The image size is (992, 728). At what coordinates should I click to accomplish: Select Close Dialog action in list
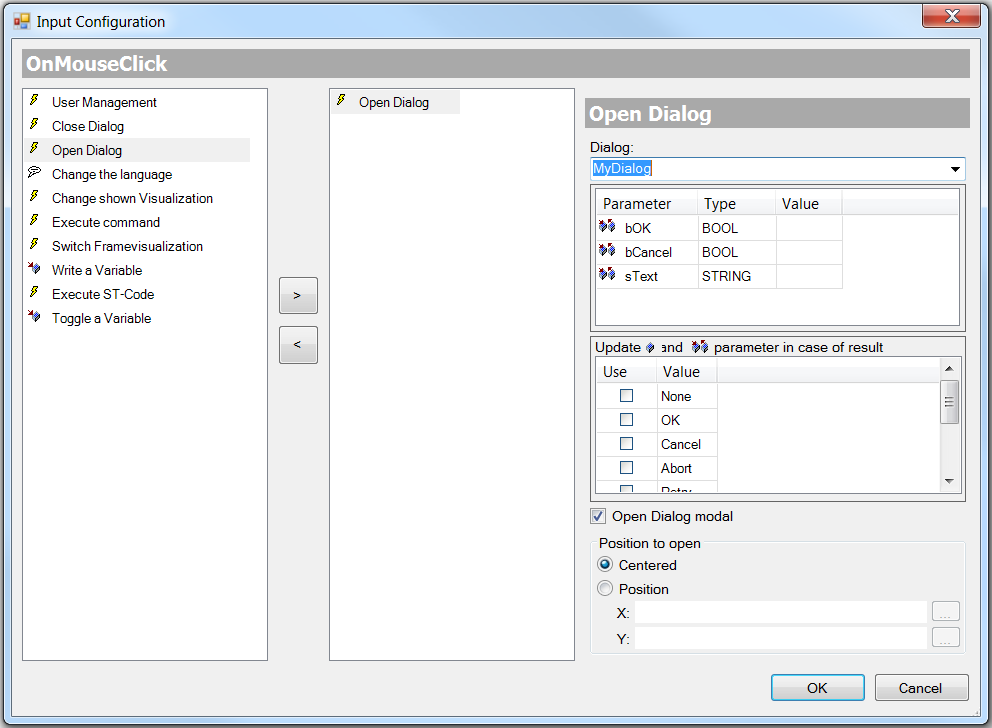point(88,126)
